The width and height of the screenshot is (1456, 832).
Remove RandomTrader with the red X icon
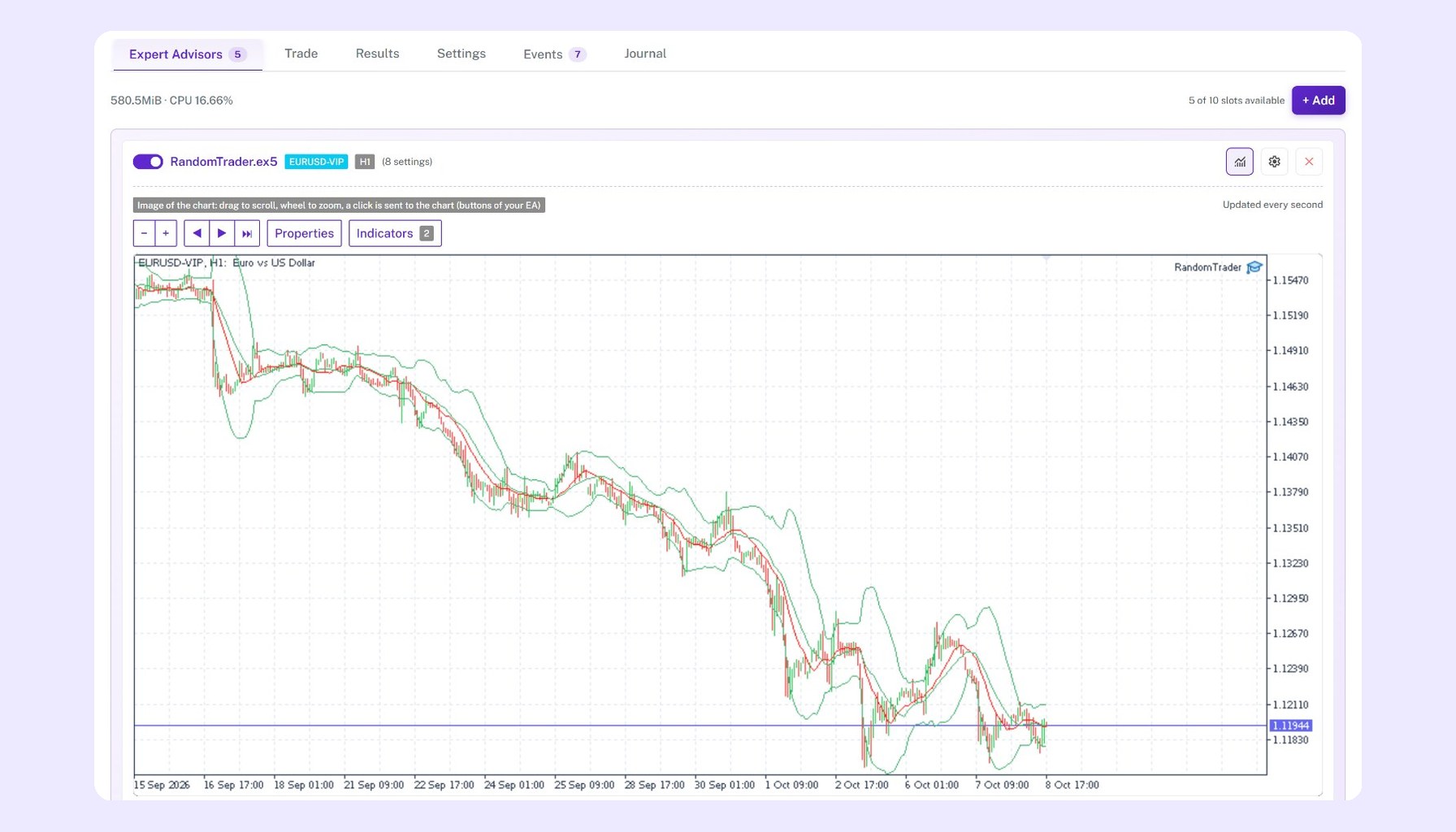(x=1309, y=162)
